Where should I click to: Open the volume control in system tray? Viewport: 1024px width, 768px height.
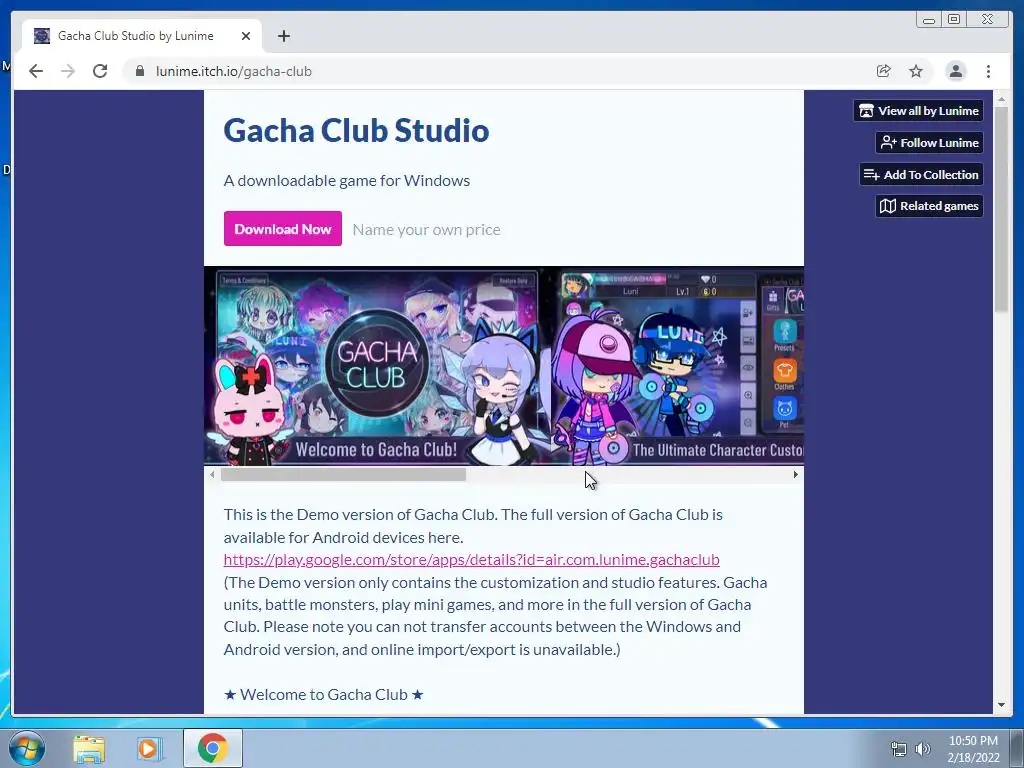[x=923, y=749]
